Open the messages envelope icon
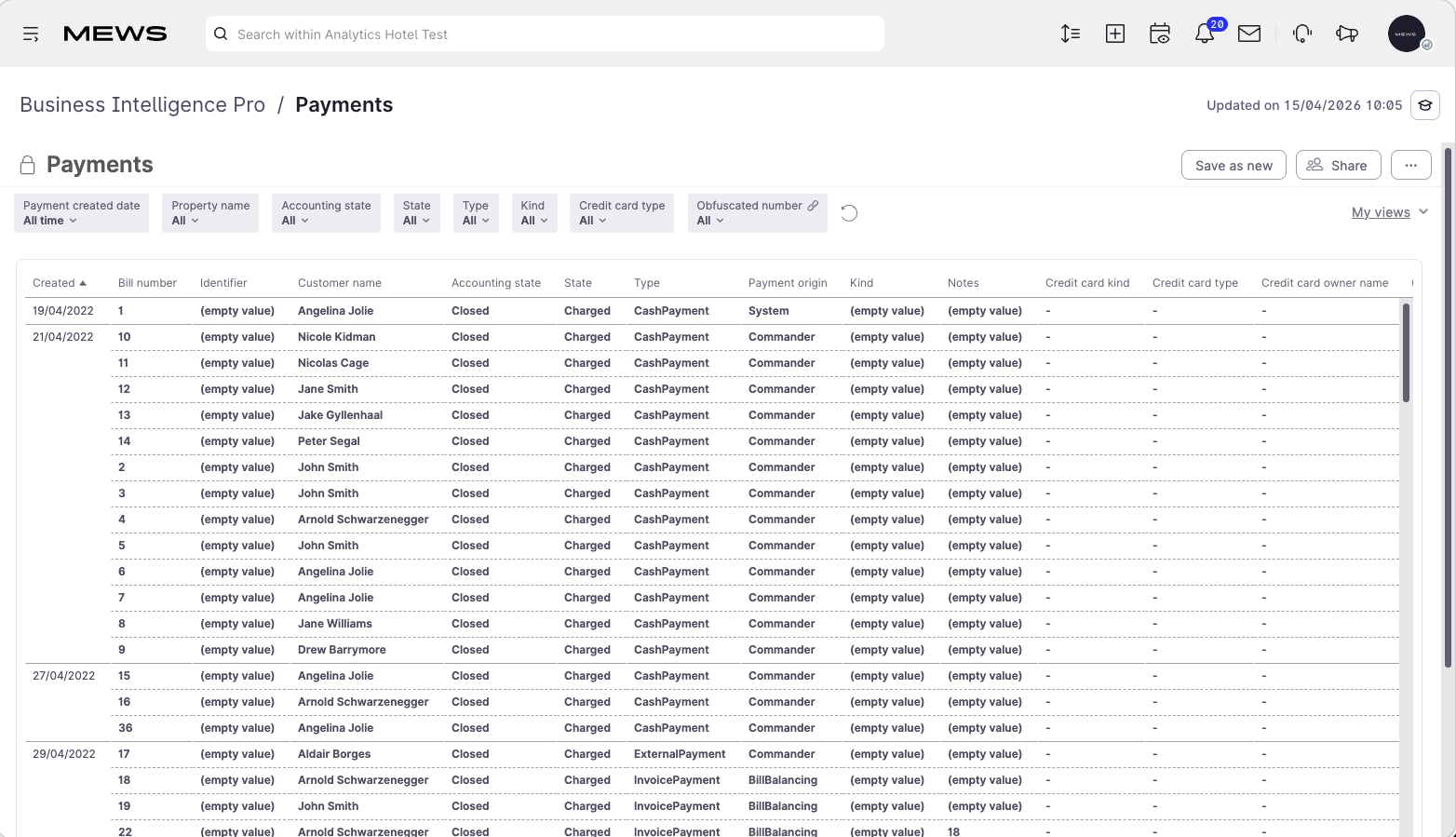 coord(1249,34)
